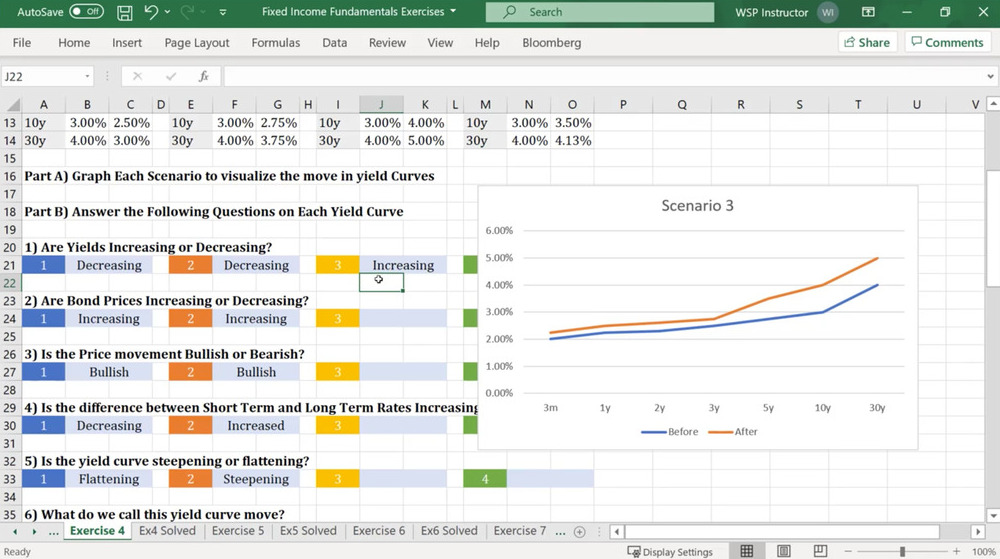Expand the formula bar chevron

(x=990, y=76)
